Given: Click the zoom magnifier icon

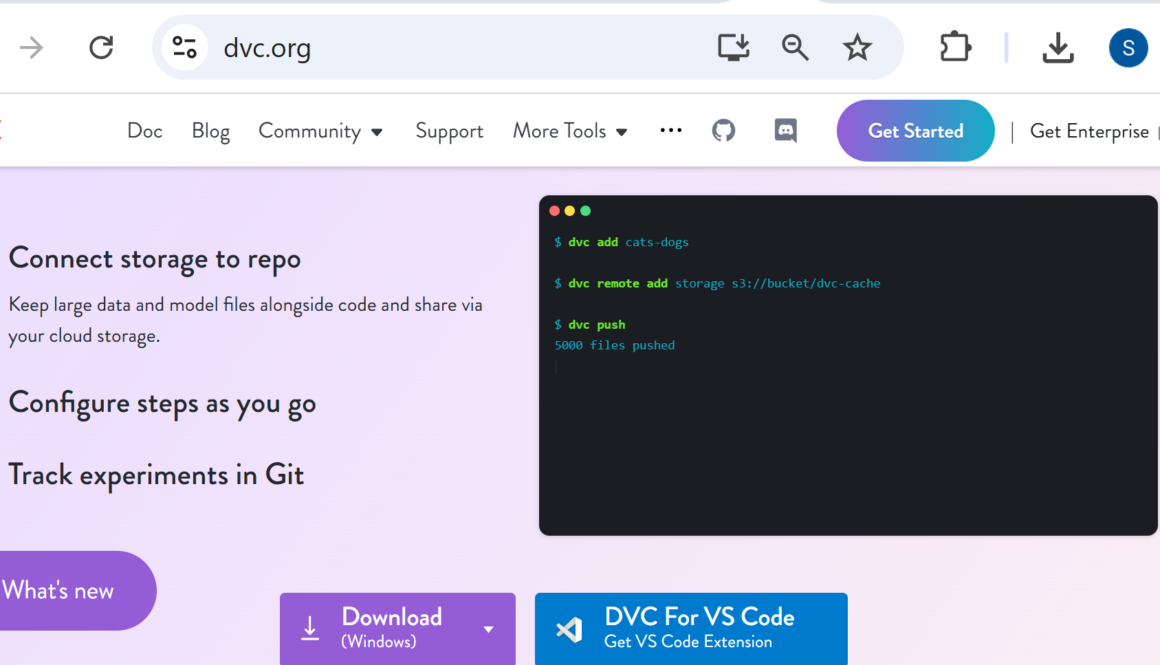Looking at the screenshot, I should pyautogui.click(x=795, y=47).
